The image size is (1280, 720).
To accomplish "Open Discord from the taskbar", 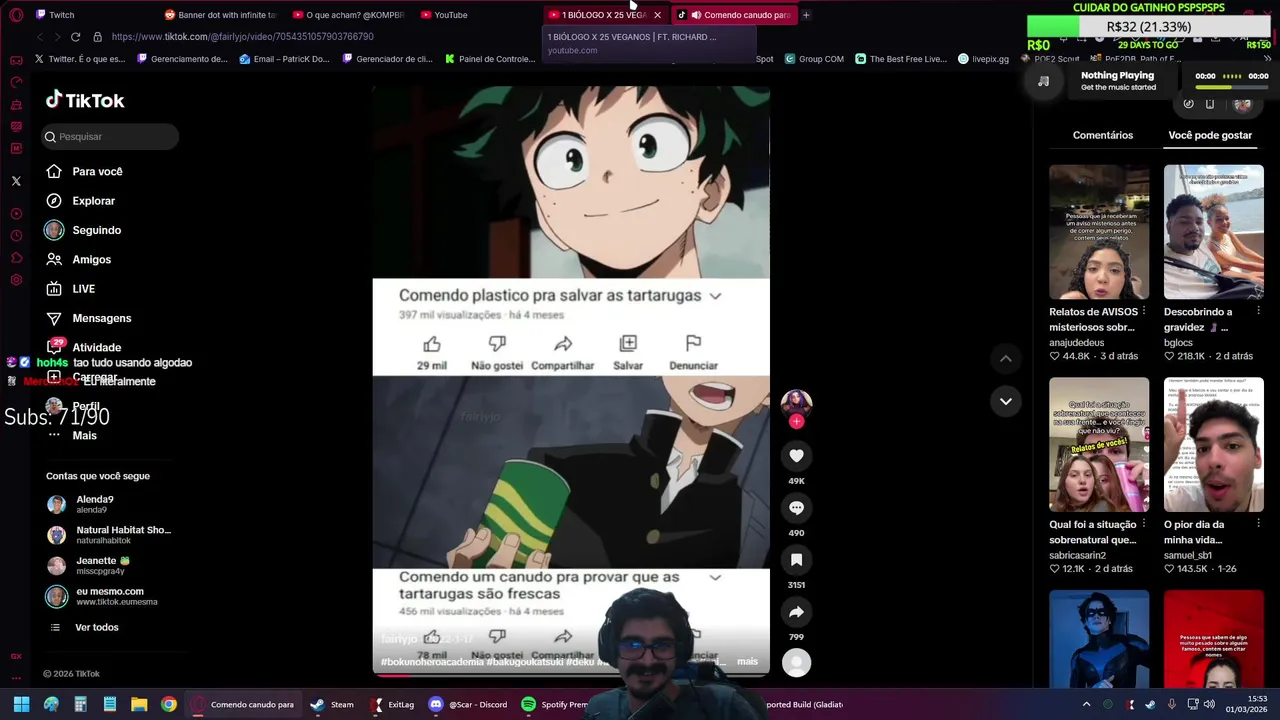I will tap(467, 704).
